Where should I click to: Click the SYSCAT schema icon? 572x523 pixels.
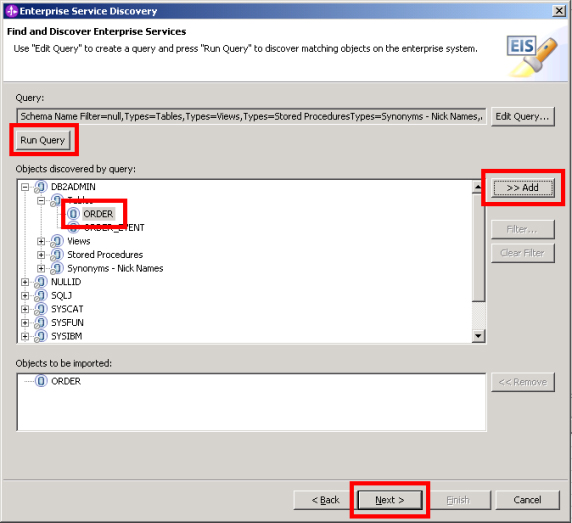(x=40, y=309)
